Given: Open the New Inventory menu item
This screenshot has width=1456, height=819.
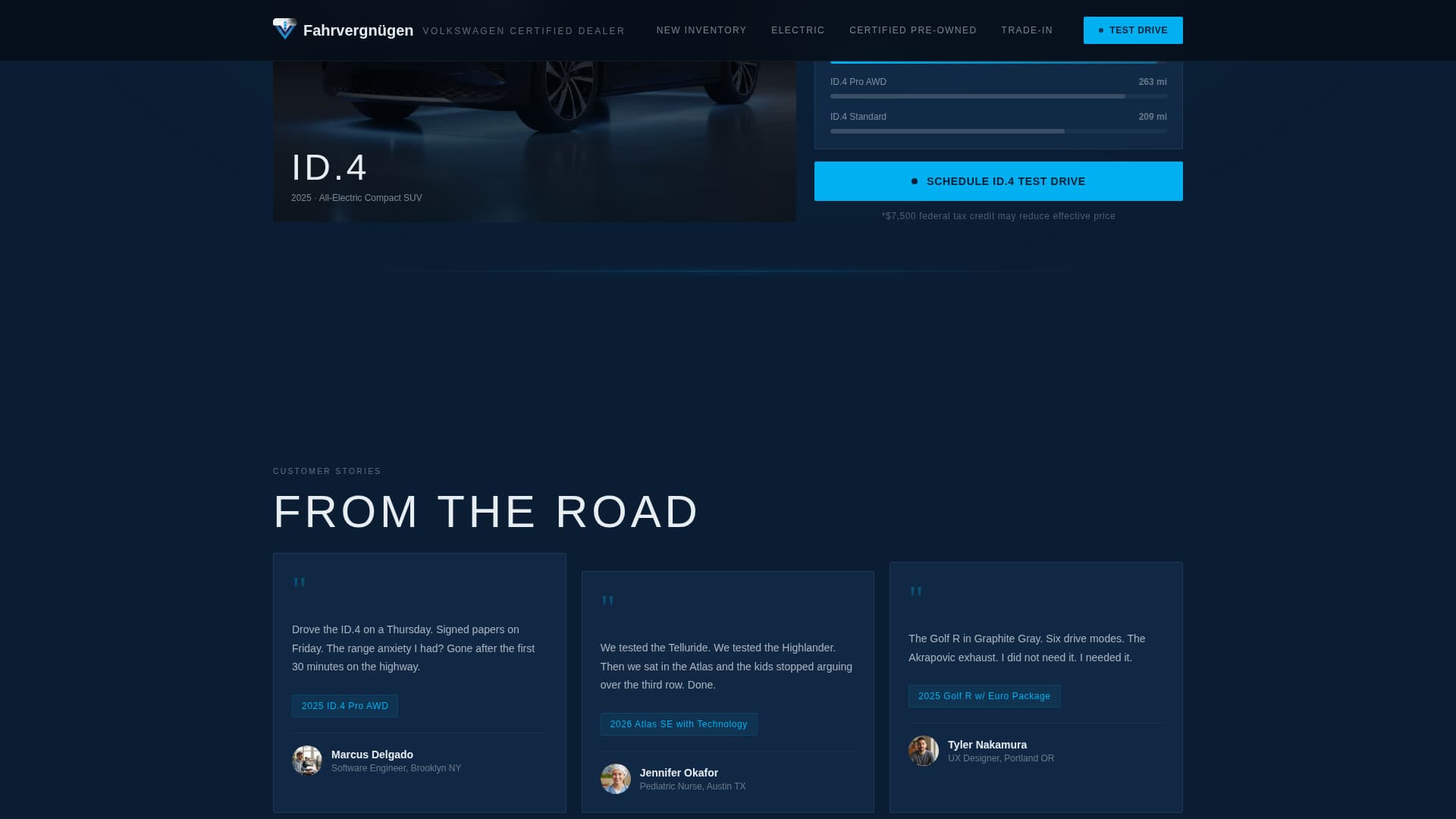Looking at the screenshot, I should tap(701, 30).
